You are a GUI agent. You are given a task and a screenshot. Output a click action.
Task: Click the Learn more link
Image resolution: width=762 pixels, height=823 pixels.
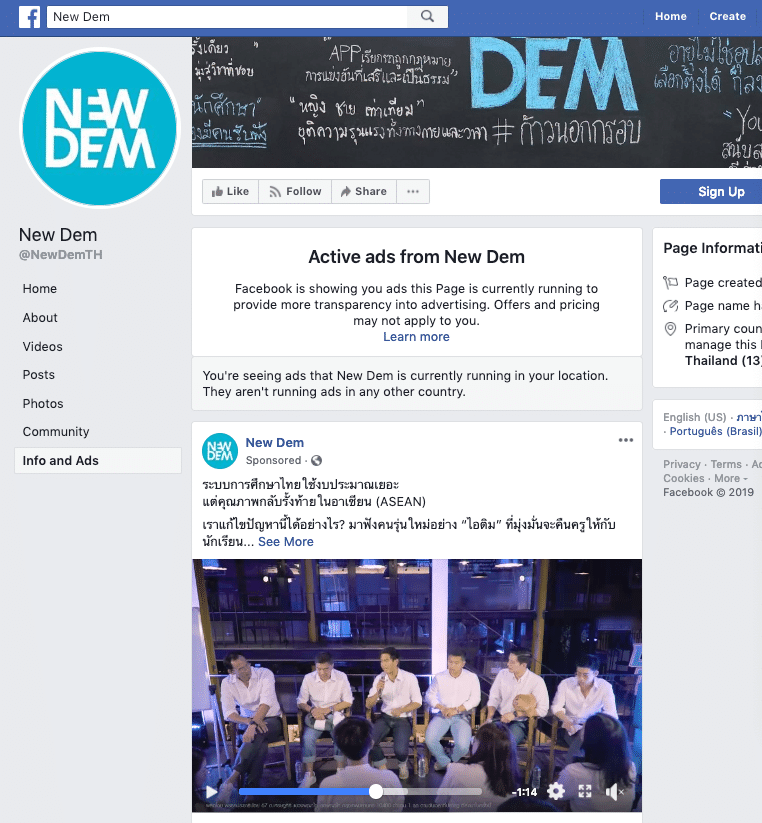pyautogui.click(x=416, y=336)
